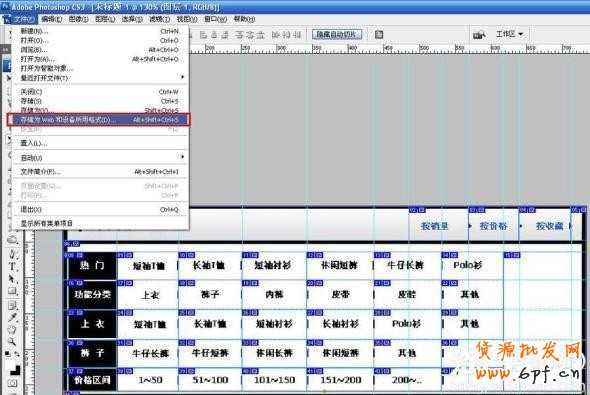Image resolution: width=590 pixels, height=395 pixels.
Task: Select the Horizontal Type tool
Action: point(12,266)
